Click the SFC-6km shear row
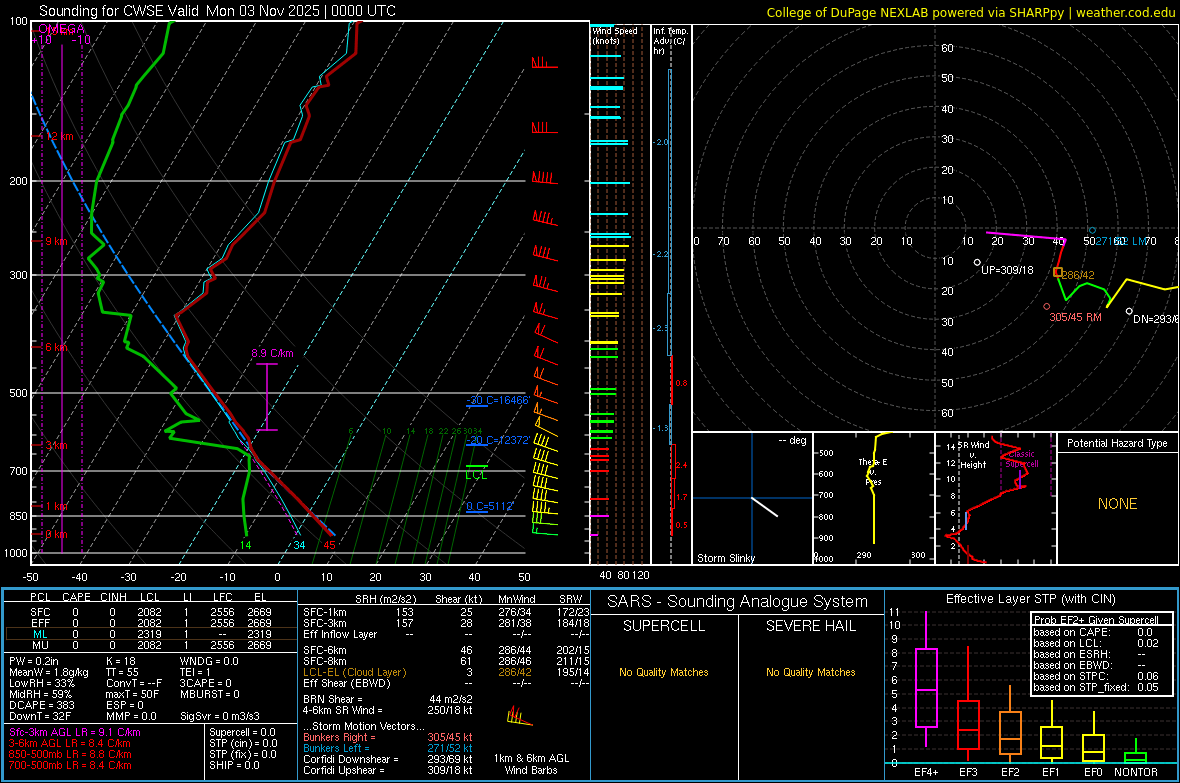 point(446,650)
